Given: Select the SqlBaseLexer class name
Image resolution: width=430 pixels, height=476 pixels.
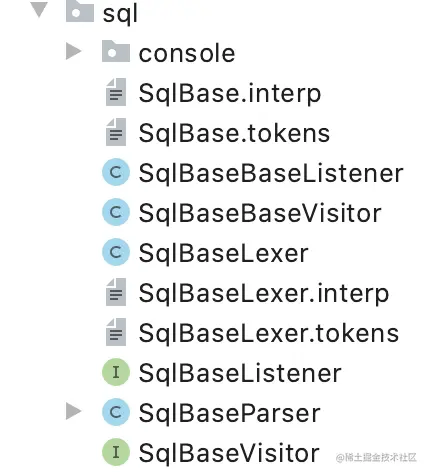Looking at the screenshot, I should click(223, 253).
